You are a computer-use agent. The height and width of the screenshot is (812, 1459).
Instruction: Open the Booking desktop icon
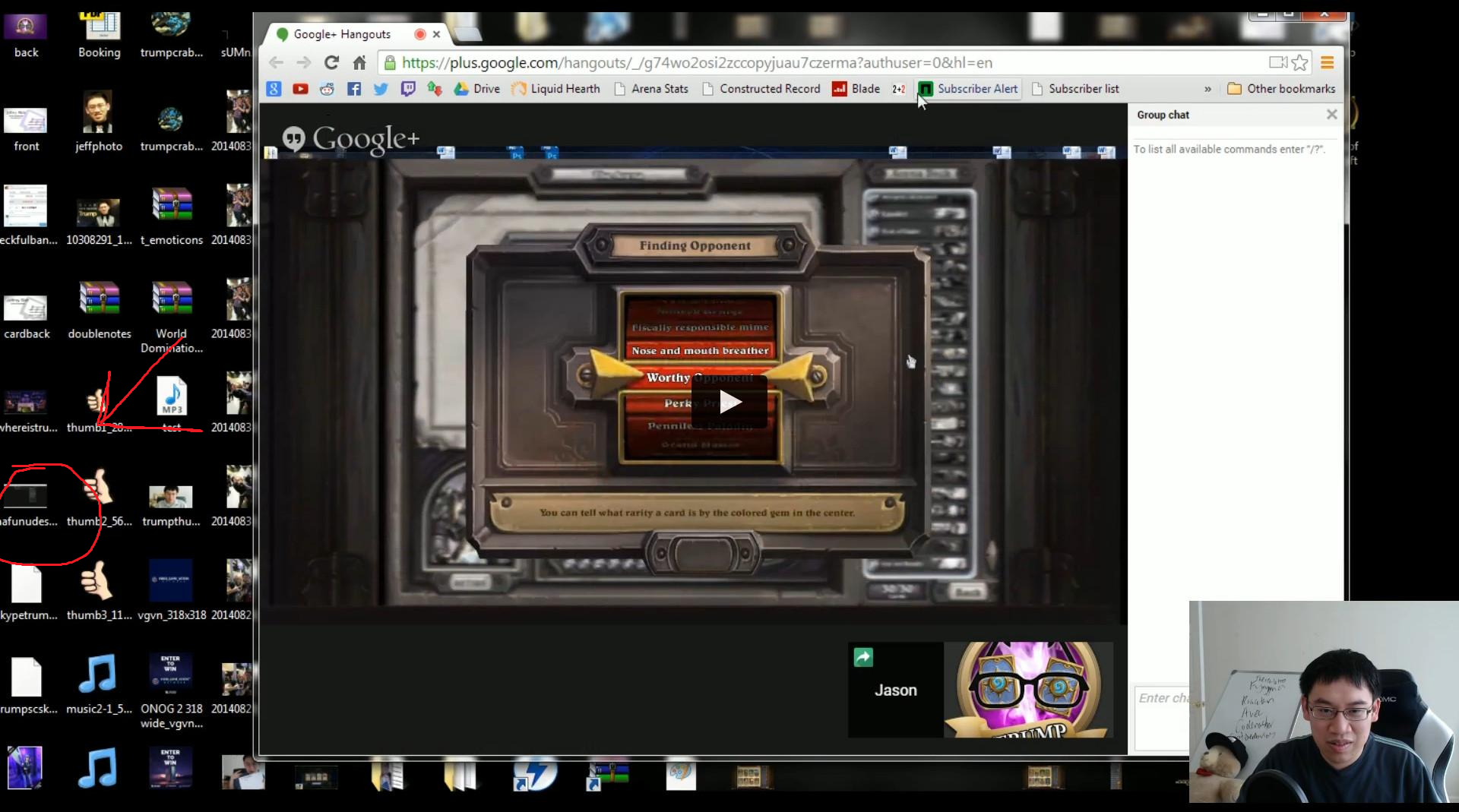[100, 34]
